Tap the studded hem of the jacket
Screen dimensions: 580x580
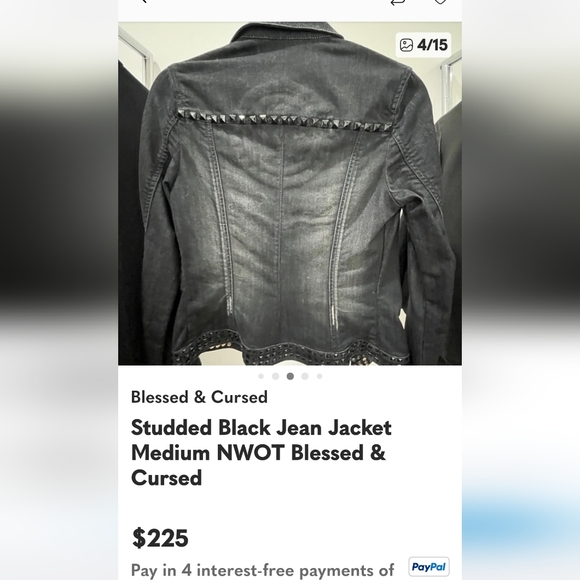290,353
